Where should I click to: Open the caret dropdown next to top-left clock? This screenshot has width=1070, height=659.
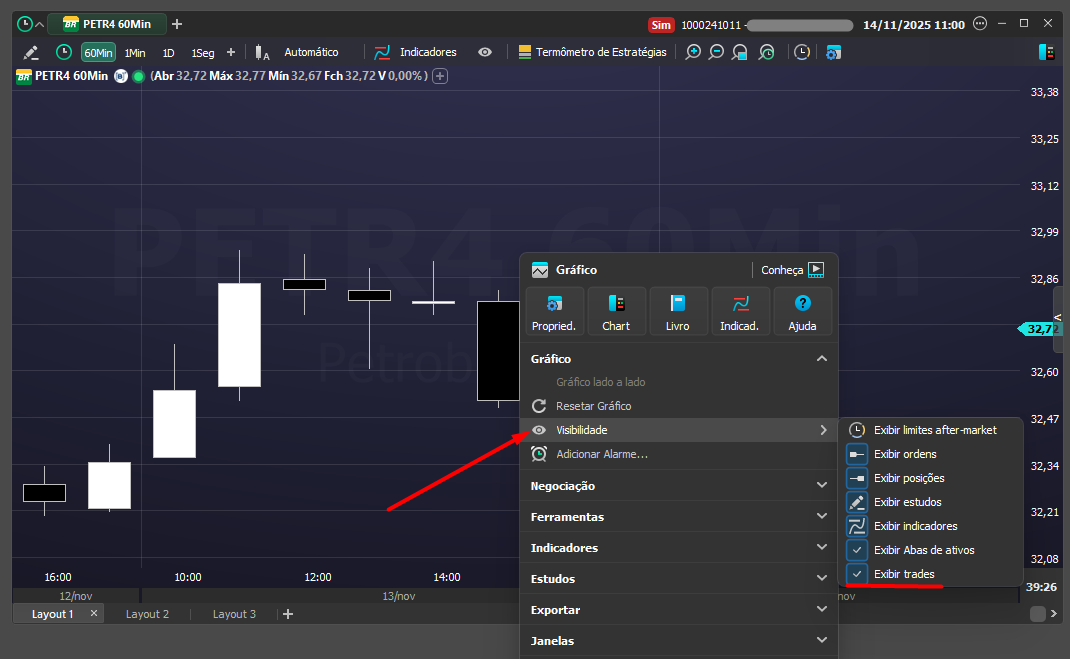(40, 25)
